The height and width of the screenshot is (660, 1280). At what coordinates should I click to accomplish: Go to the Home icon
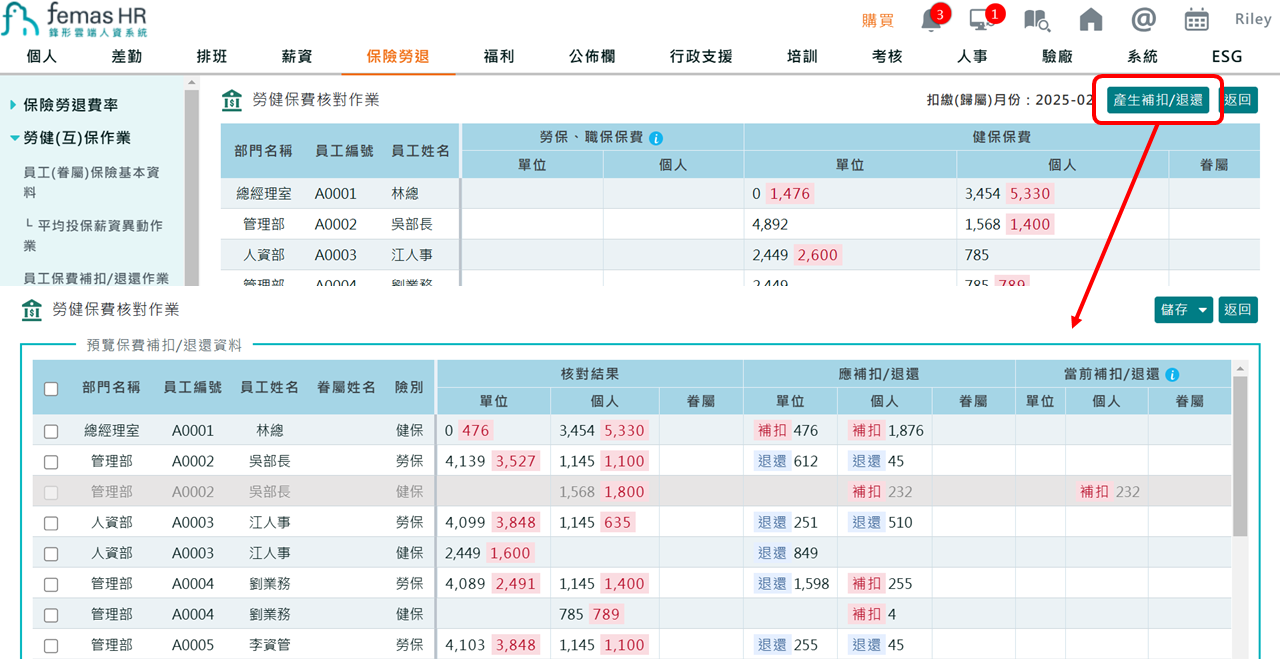pyautogui.click(x=1090, y=18)
